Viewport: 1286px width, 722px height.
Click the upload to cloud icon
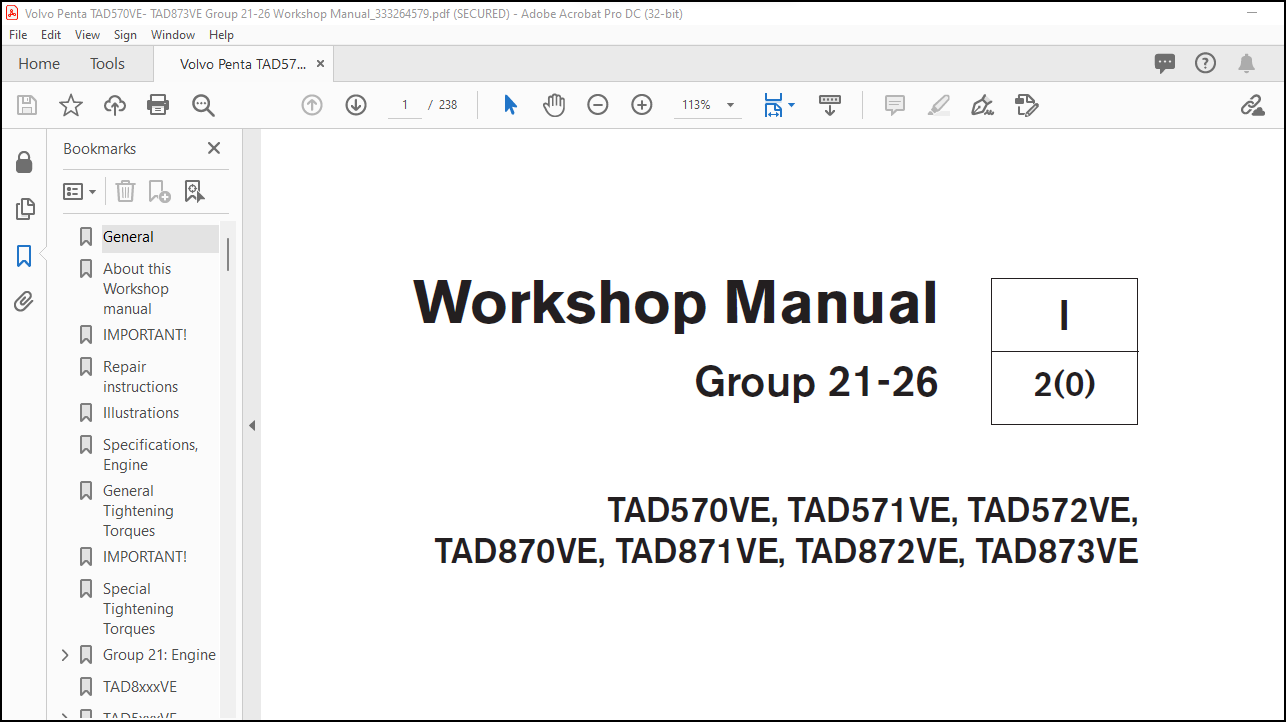coord(115,105)
